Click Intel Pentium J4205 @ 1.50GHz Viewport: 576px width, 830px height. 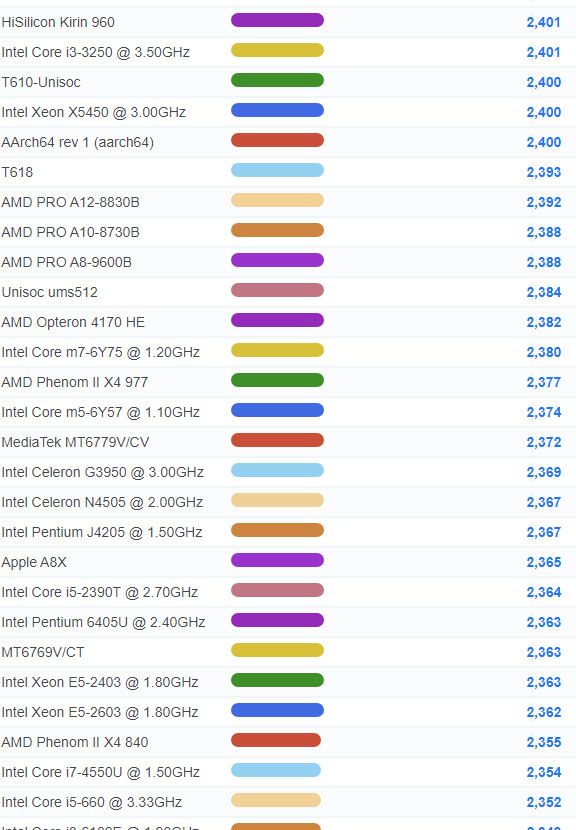(x=102, y=532)
